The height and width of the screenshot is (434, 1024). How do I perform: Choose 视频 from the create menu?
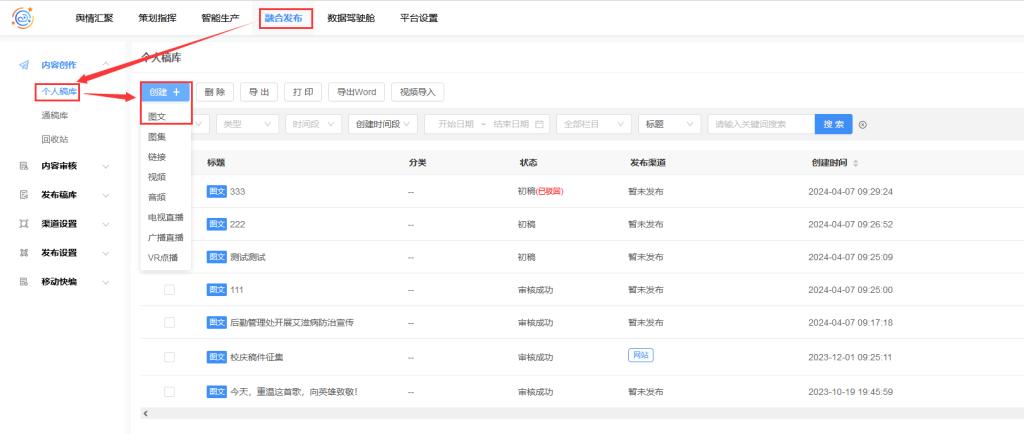pyautogui.click(x=157, y=176)
